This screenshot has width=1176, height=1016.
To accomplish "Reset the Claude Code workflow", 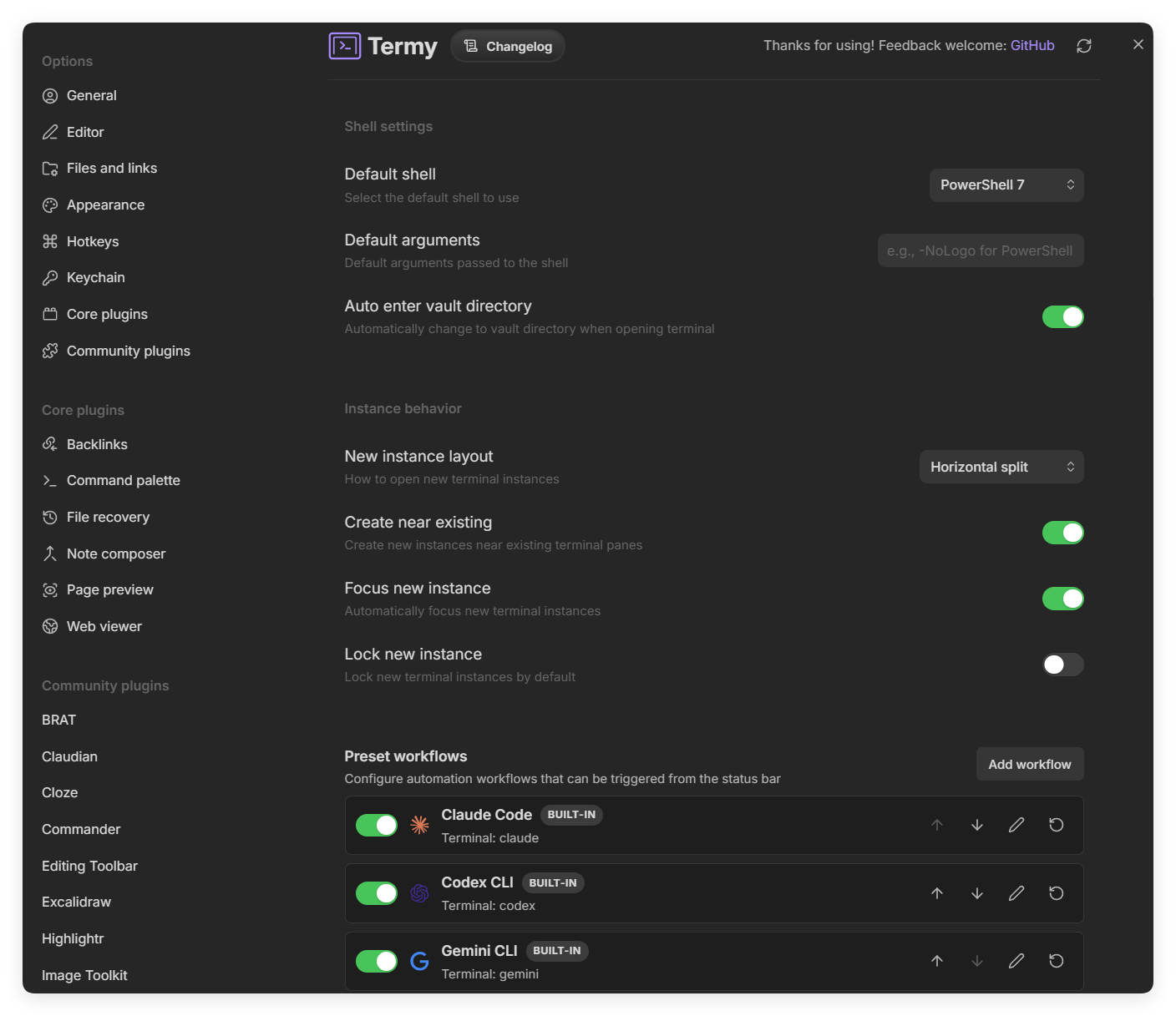I will [1057, 825].
